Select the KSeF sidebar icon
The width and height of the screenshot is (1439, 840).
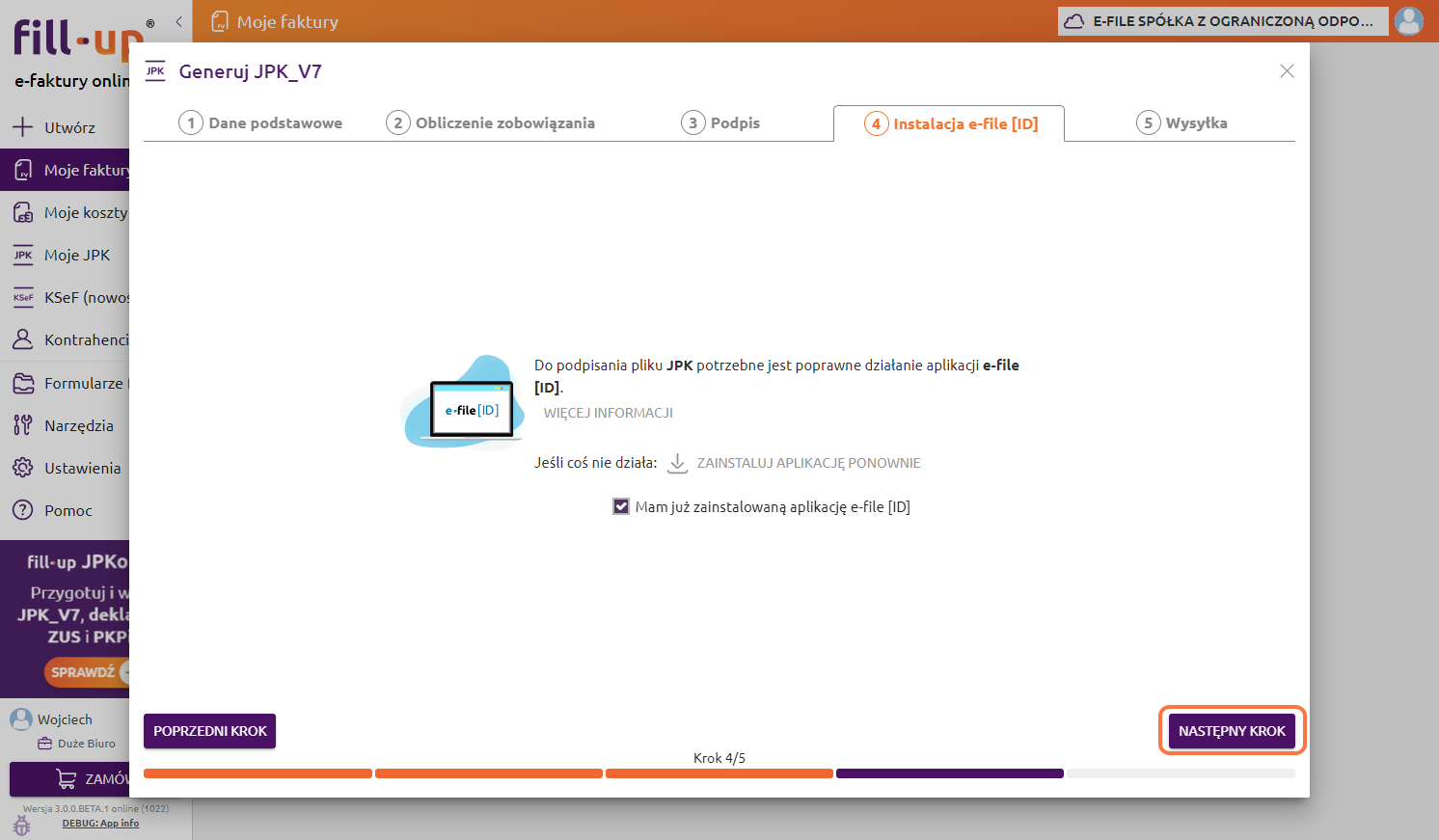(23, 298)
